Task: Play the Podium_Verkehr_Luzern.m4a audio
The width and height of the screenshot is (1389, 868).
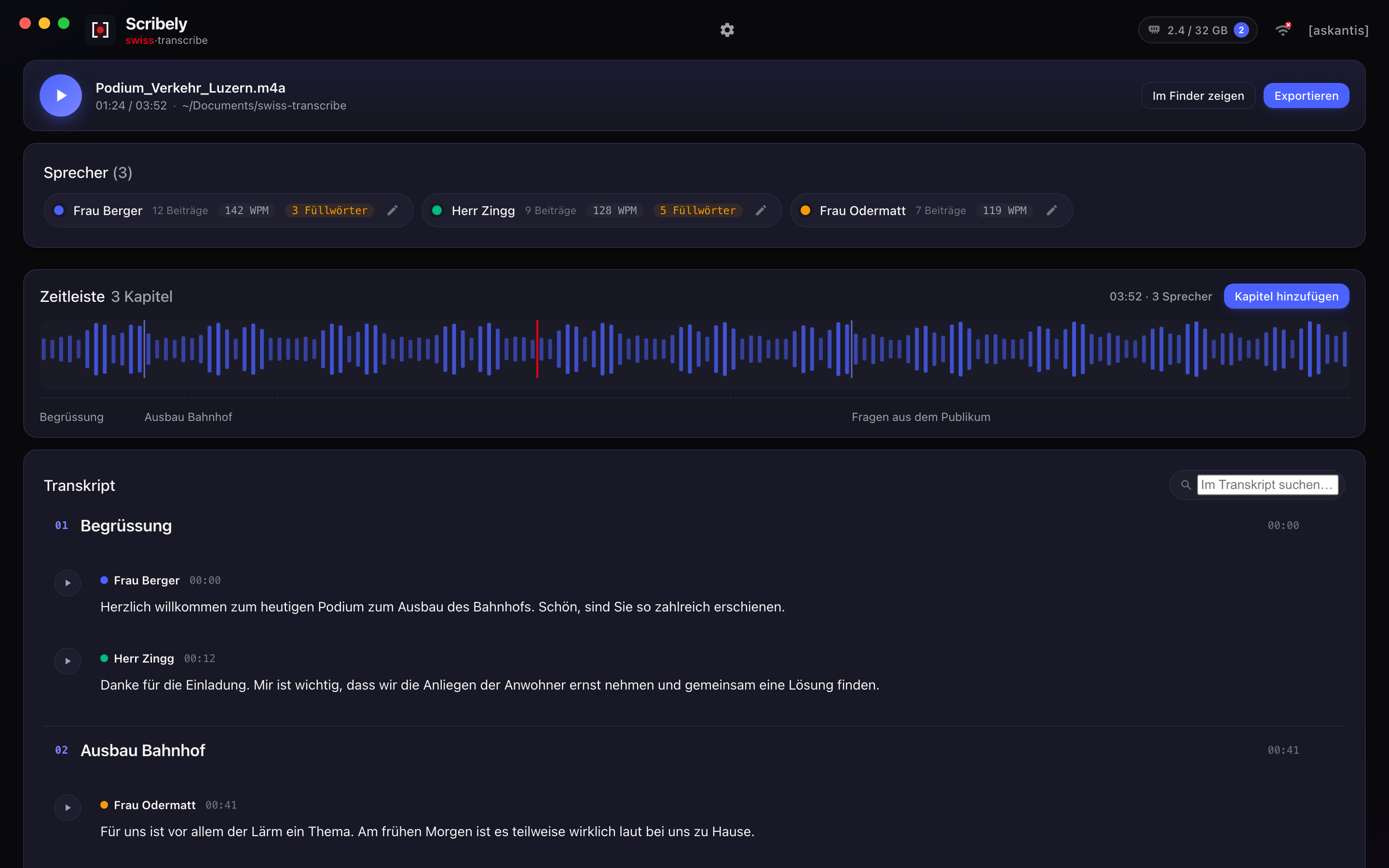Action: [61, 95]
